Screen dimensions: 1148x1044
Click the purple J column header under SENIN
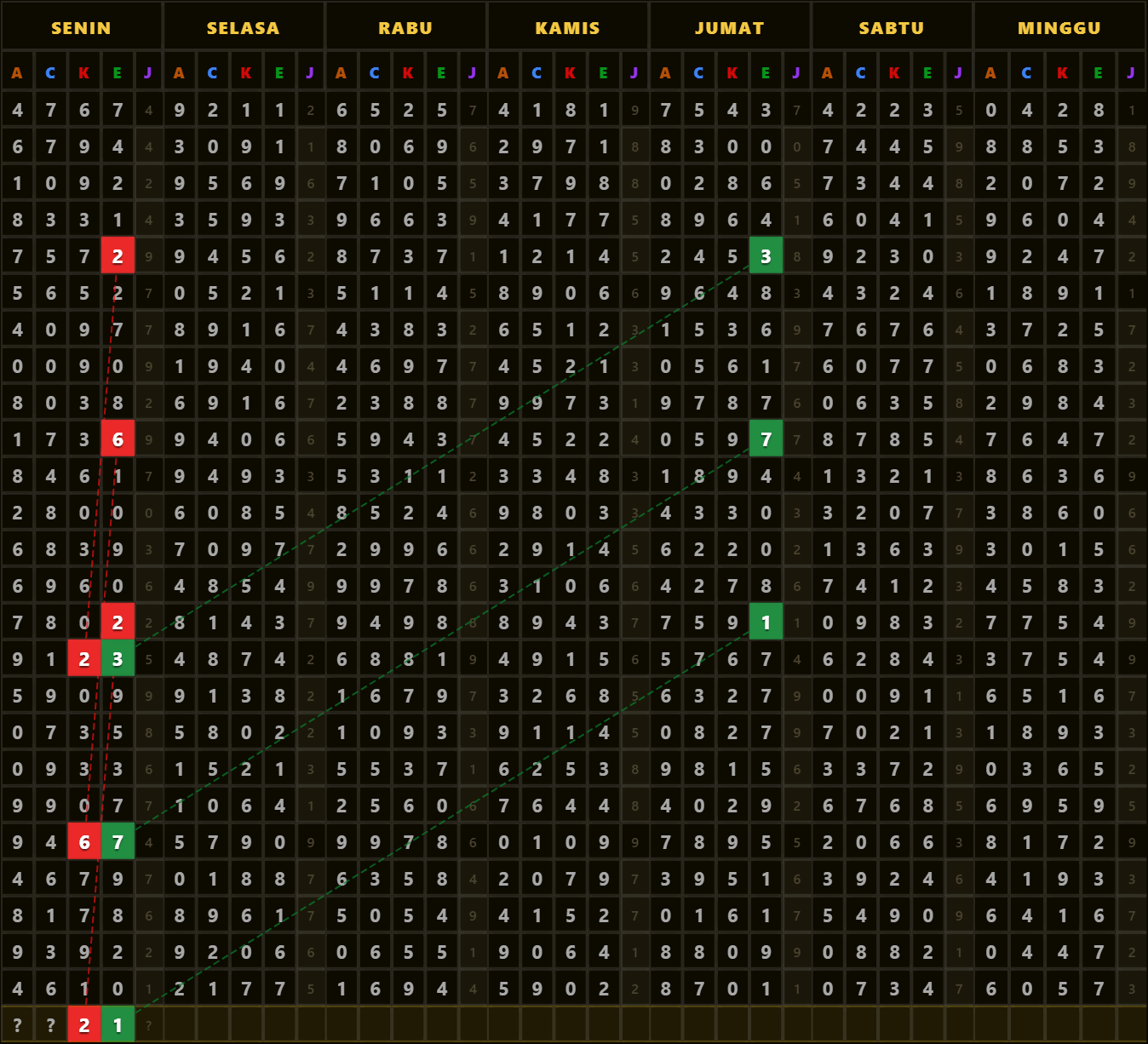click(148, 72)
